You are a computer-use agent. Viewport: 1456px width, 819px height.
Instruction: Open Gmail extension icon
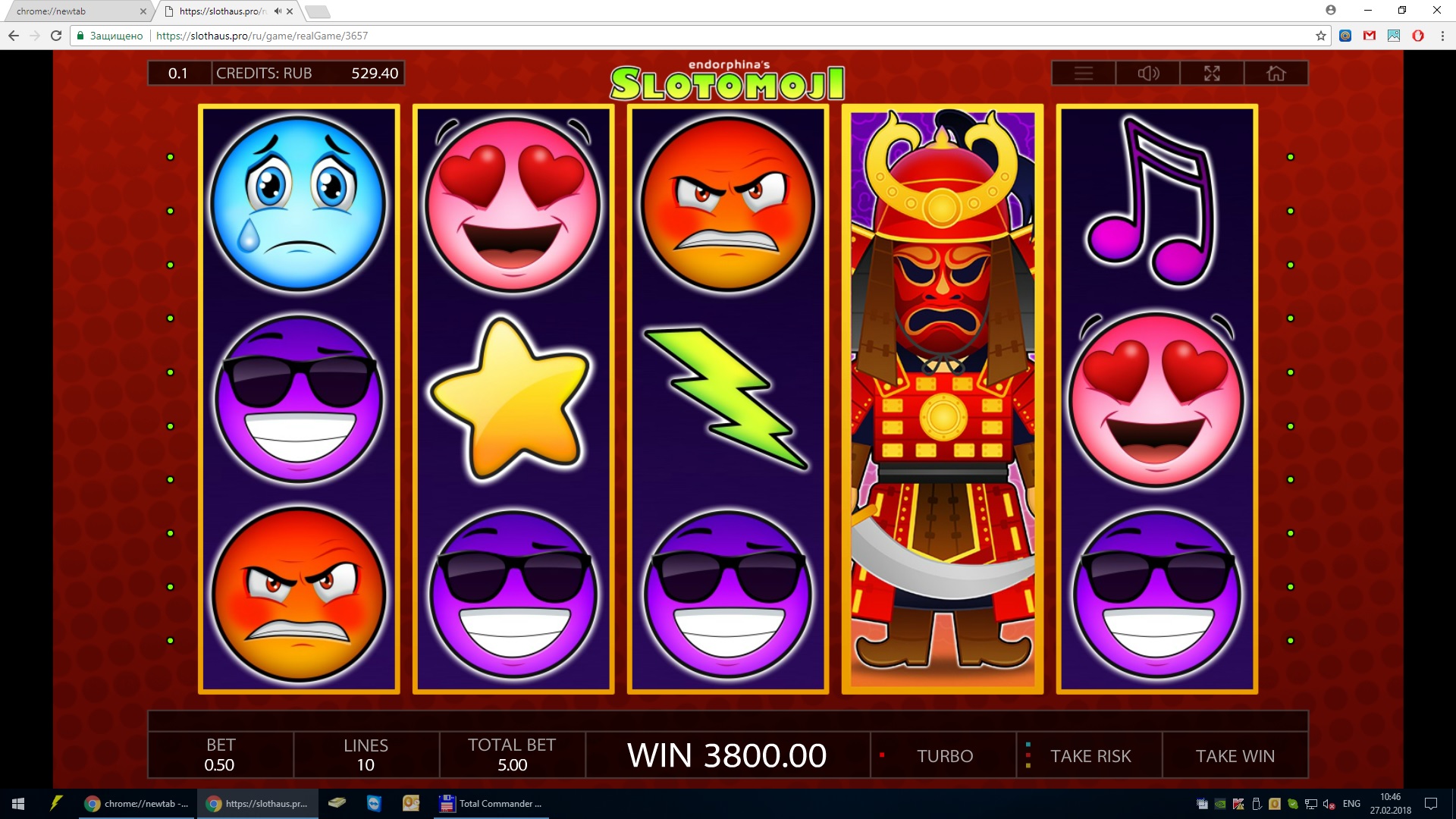[x=1370, y=36]
